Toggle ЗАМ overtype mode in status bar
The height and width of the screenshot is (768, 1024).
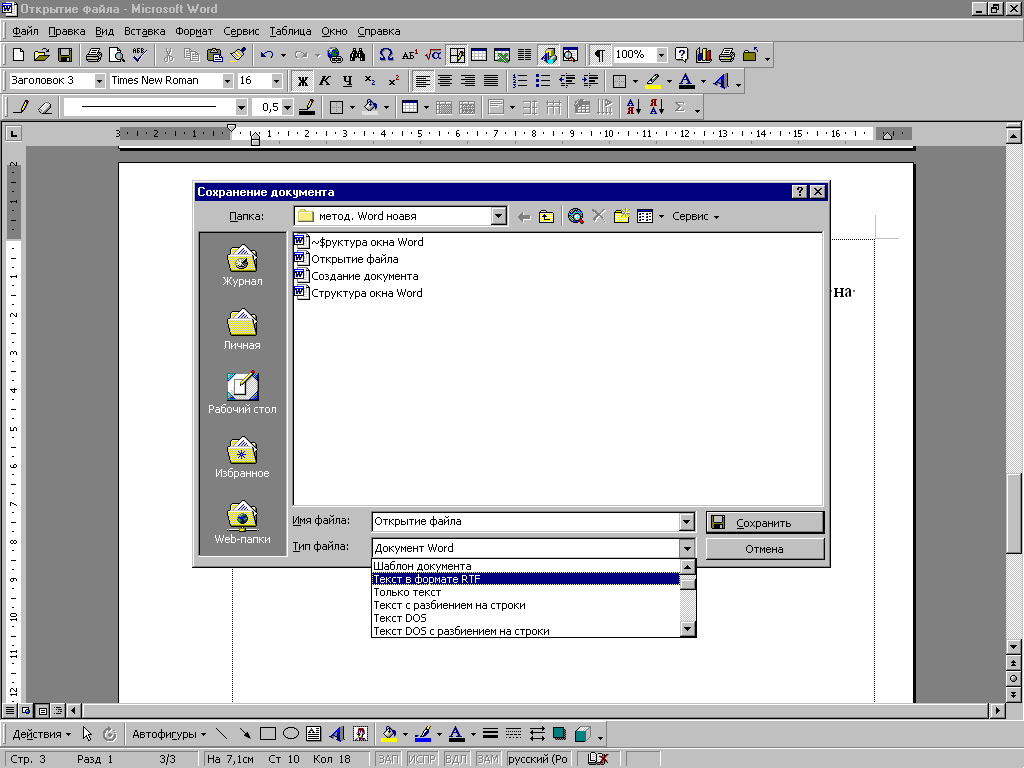pyautogui.click(x=488, y=759)
